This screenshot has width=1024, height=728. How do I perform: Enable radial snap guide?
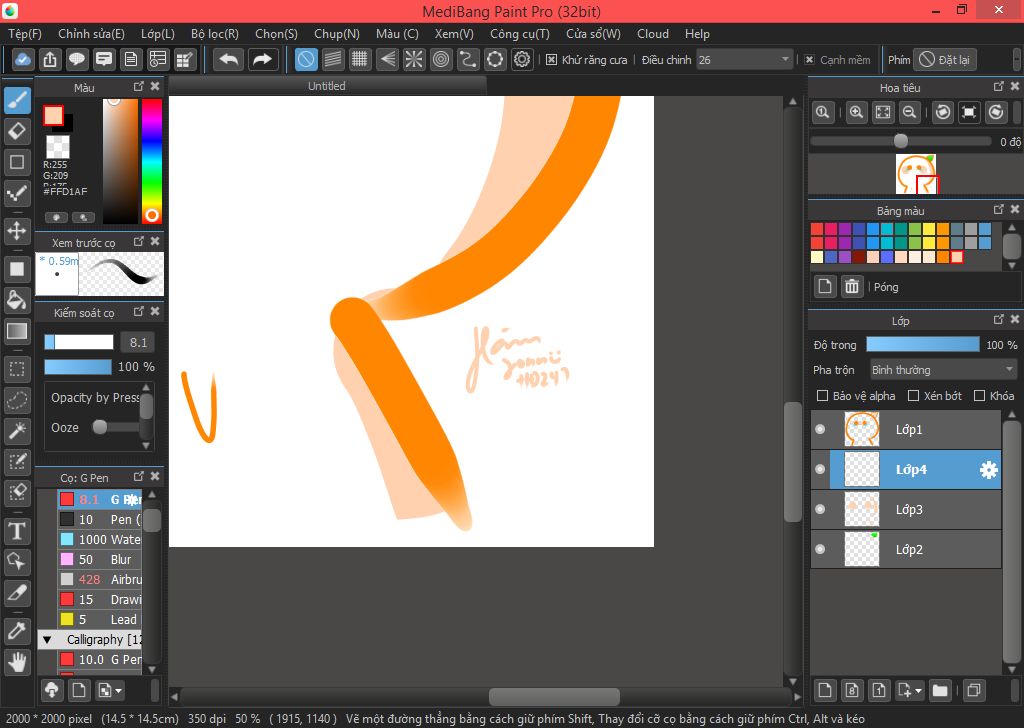click(x=414, y=59)
